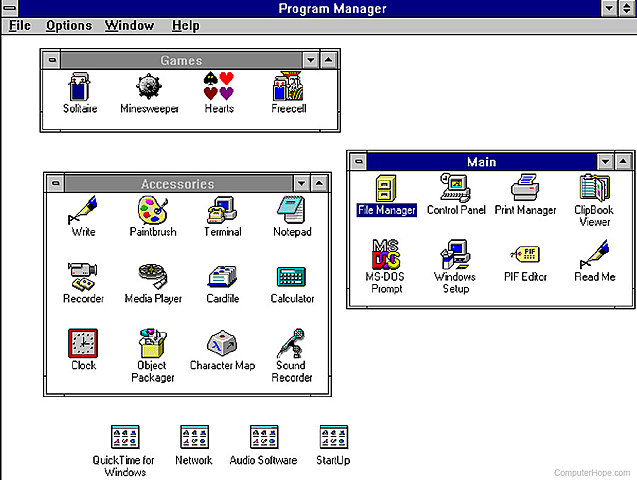The image size is (637, 480).
Task: Select the Recorder camera icon
Action: pos(82,277)
